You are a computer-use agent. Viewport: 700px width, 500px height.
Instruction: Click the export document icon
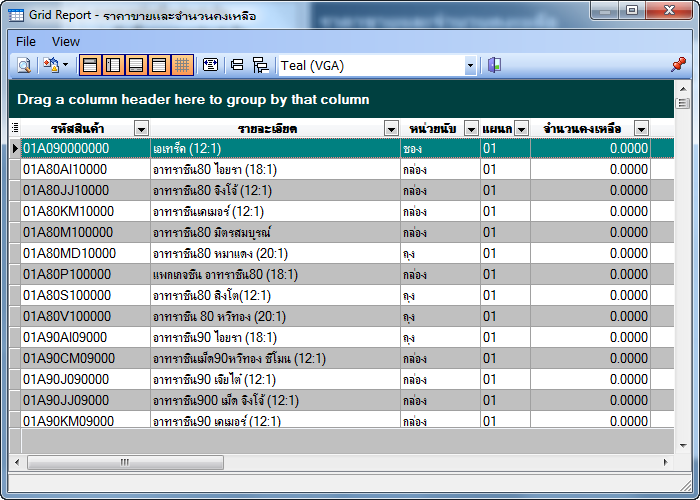click(x=50, y=65)
